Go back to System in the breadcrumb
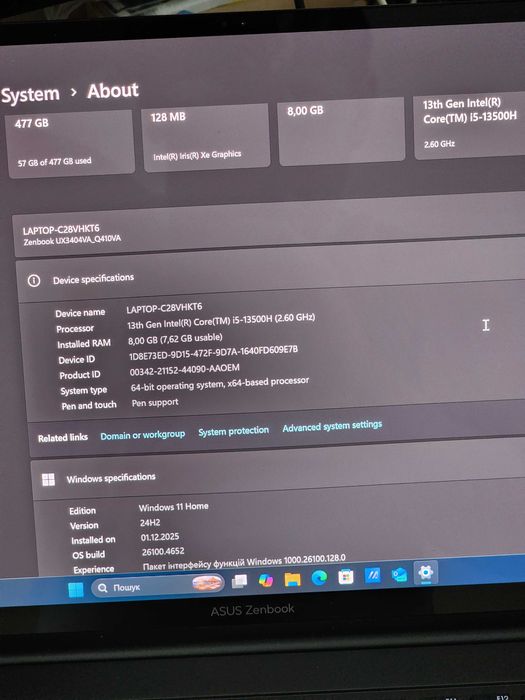Viewport: 525px width, 700px height. pyautogui.click(x=30, y=95)
